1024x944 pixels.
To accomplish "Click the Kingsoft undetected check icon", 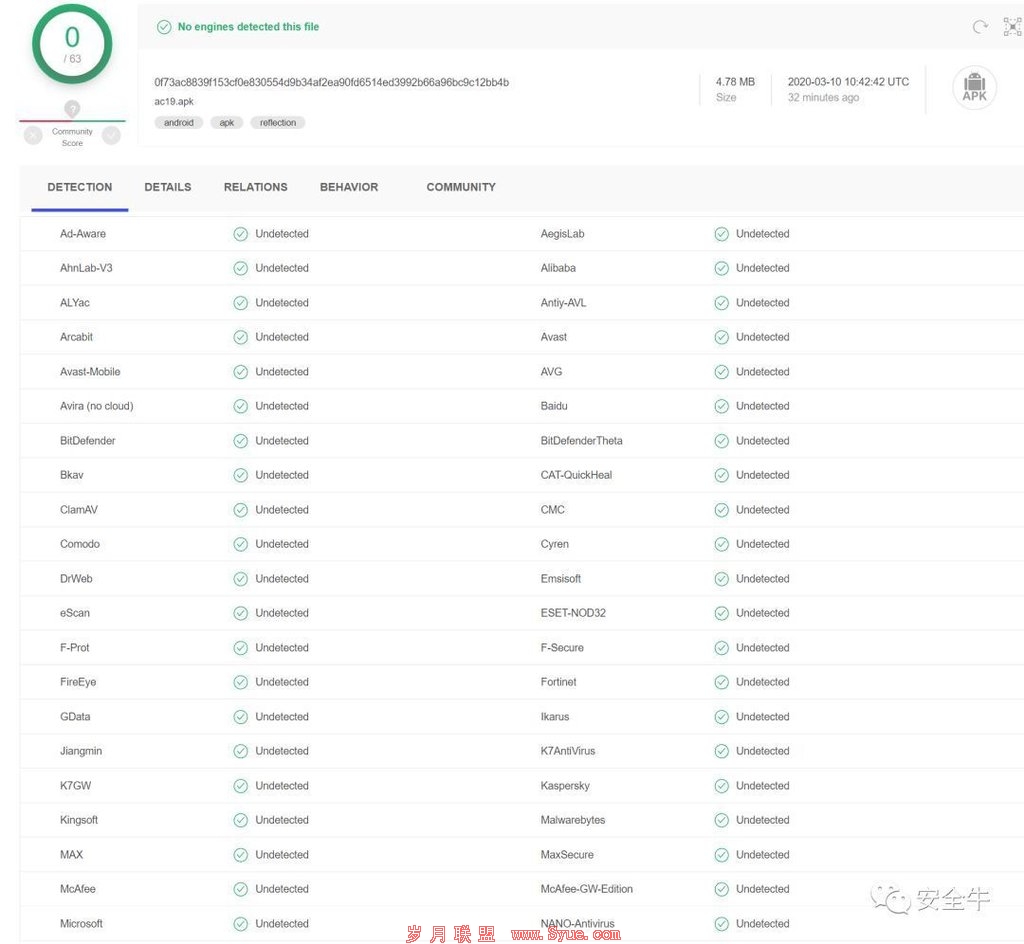I will [x=241, y=820].
